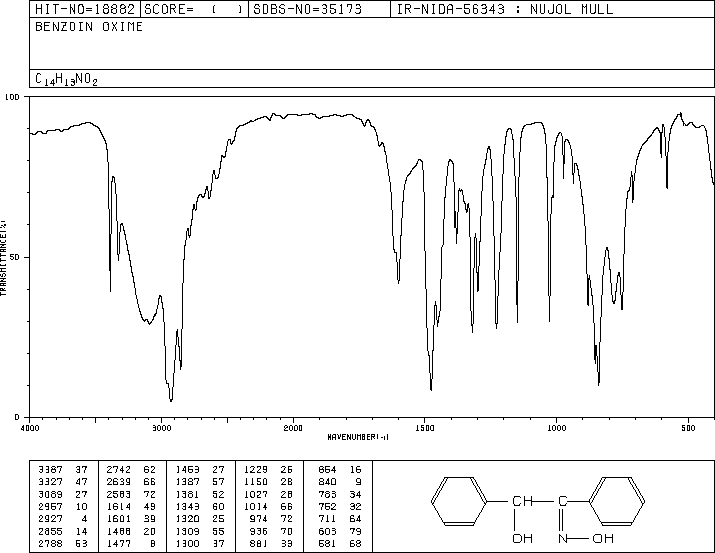Select the 2788 peak value
The image size is (715, 553).
[x=50, y=544]
